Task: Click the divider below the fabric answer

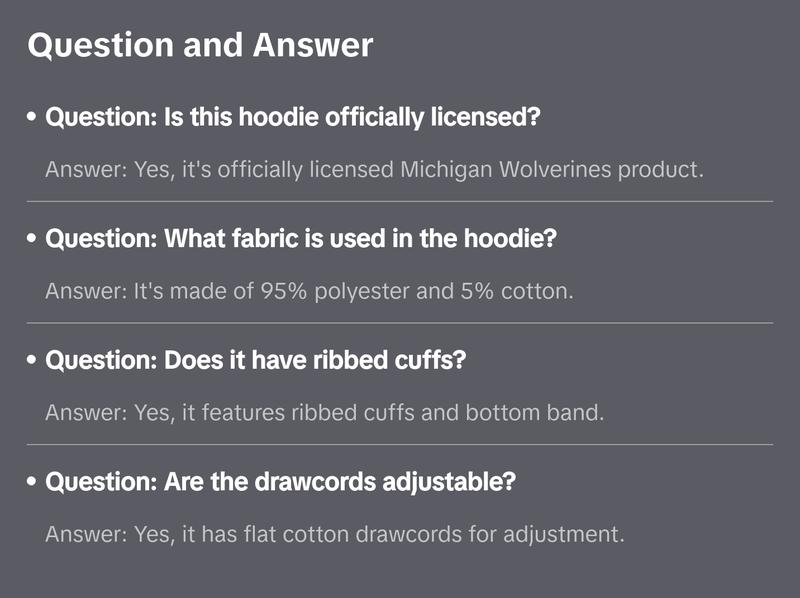Action: (400, 323)
